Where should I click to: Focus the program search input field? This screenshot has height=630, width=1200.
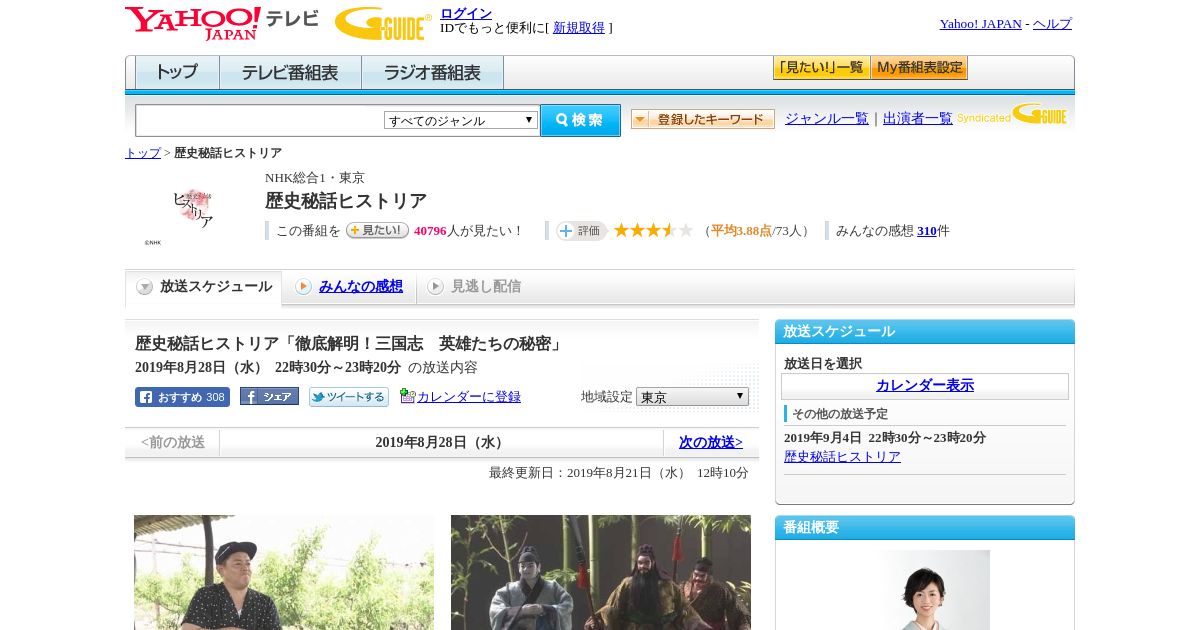(x=260, y=120)
